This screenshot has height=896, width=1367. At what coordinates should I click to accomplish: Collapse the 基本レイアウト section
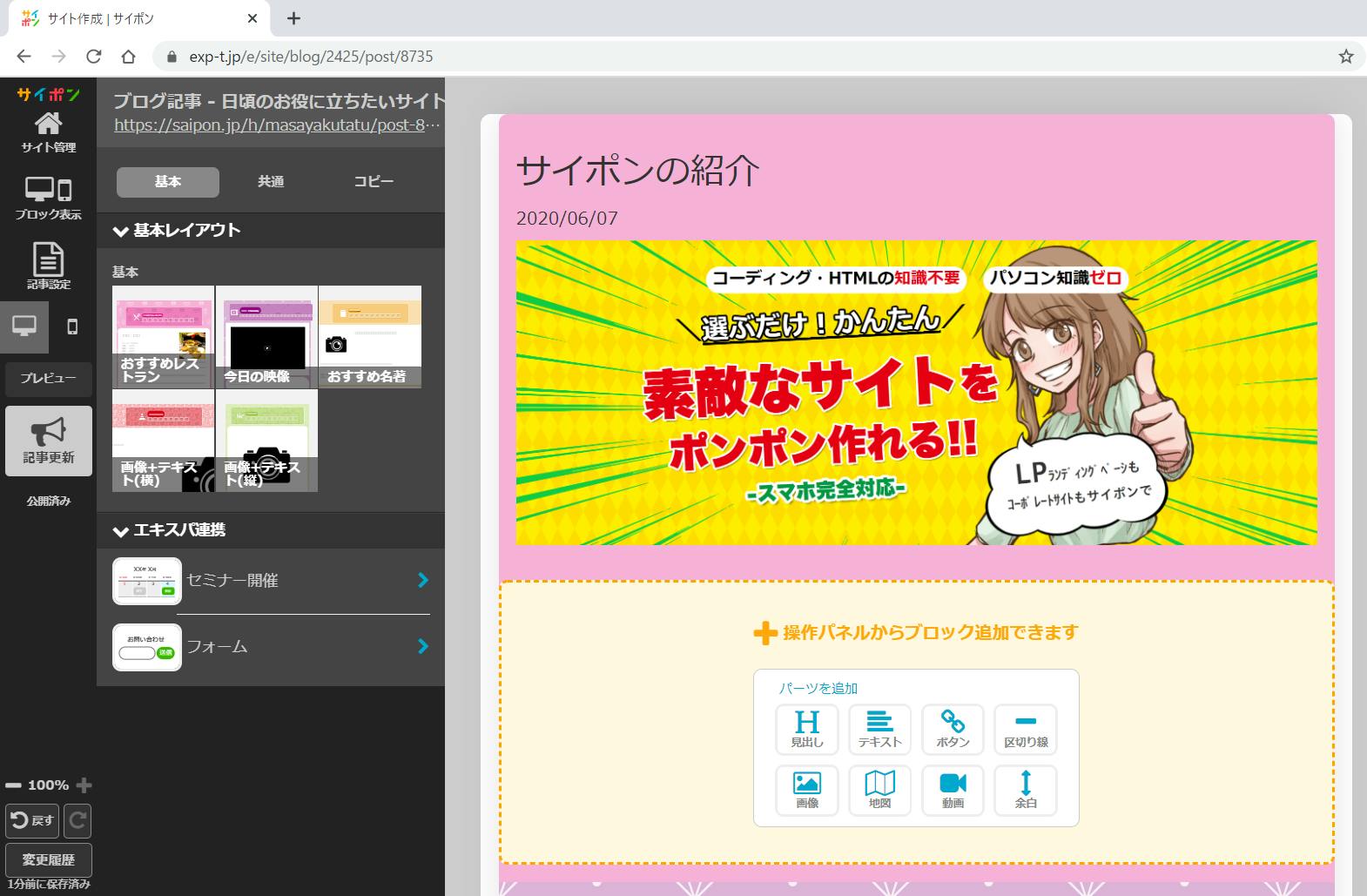point(120,231)
